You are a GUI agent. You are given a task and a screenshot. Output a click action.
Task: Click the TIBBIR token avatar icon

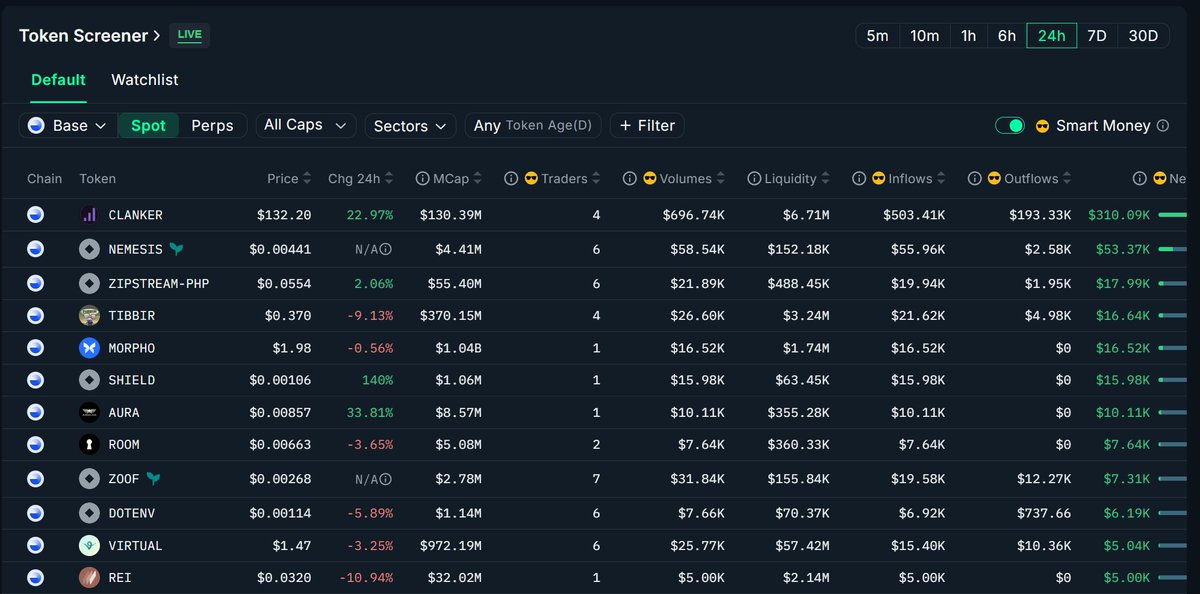point(89,315)
